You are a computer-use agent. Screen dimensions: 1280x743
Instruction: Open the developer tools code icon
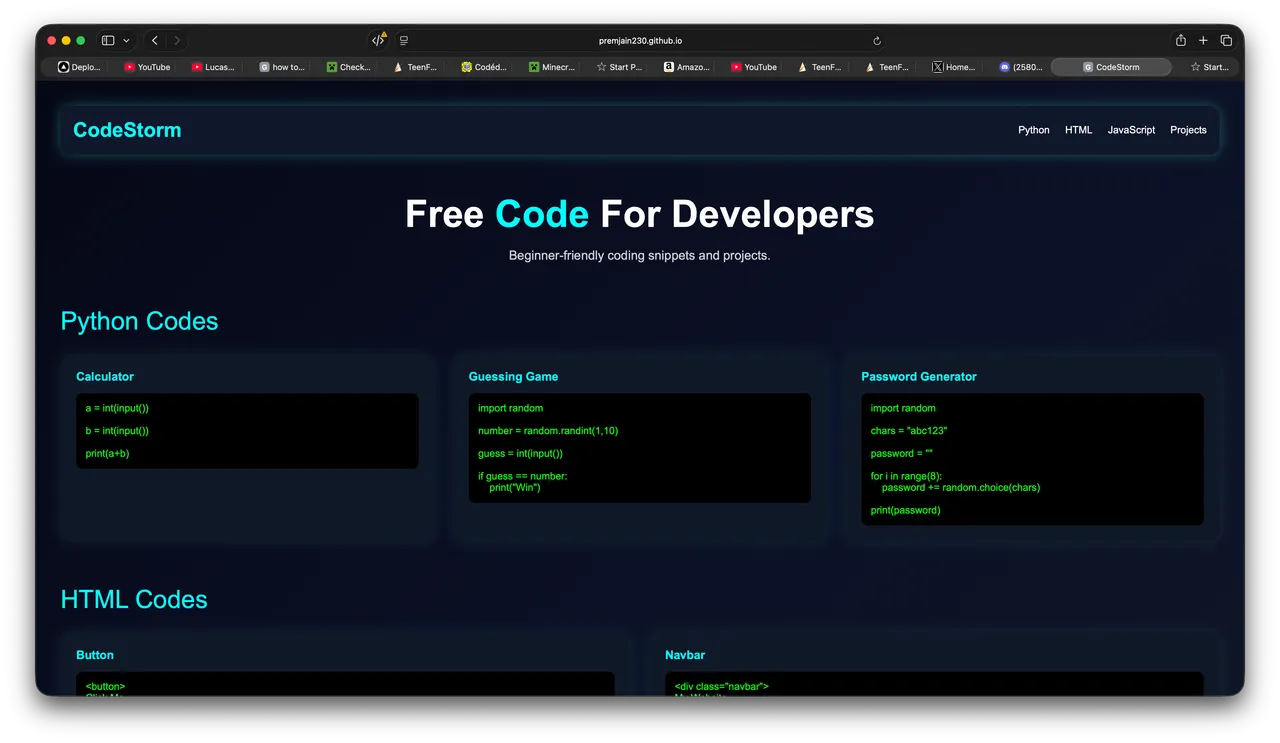(378, 41)
